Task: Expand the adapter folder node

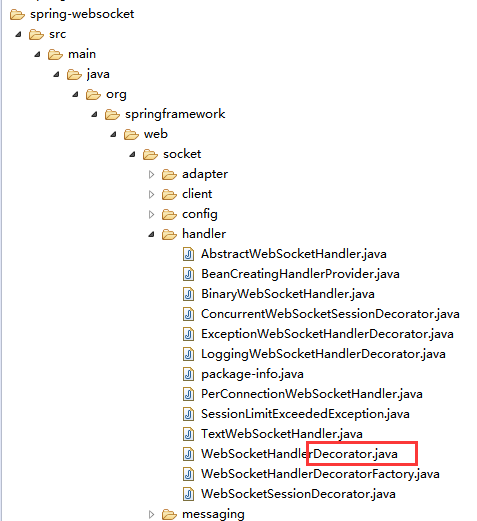Action: [x=151, y=174]
